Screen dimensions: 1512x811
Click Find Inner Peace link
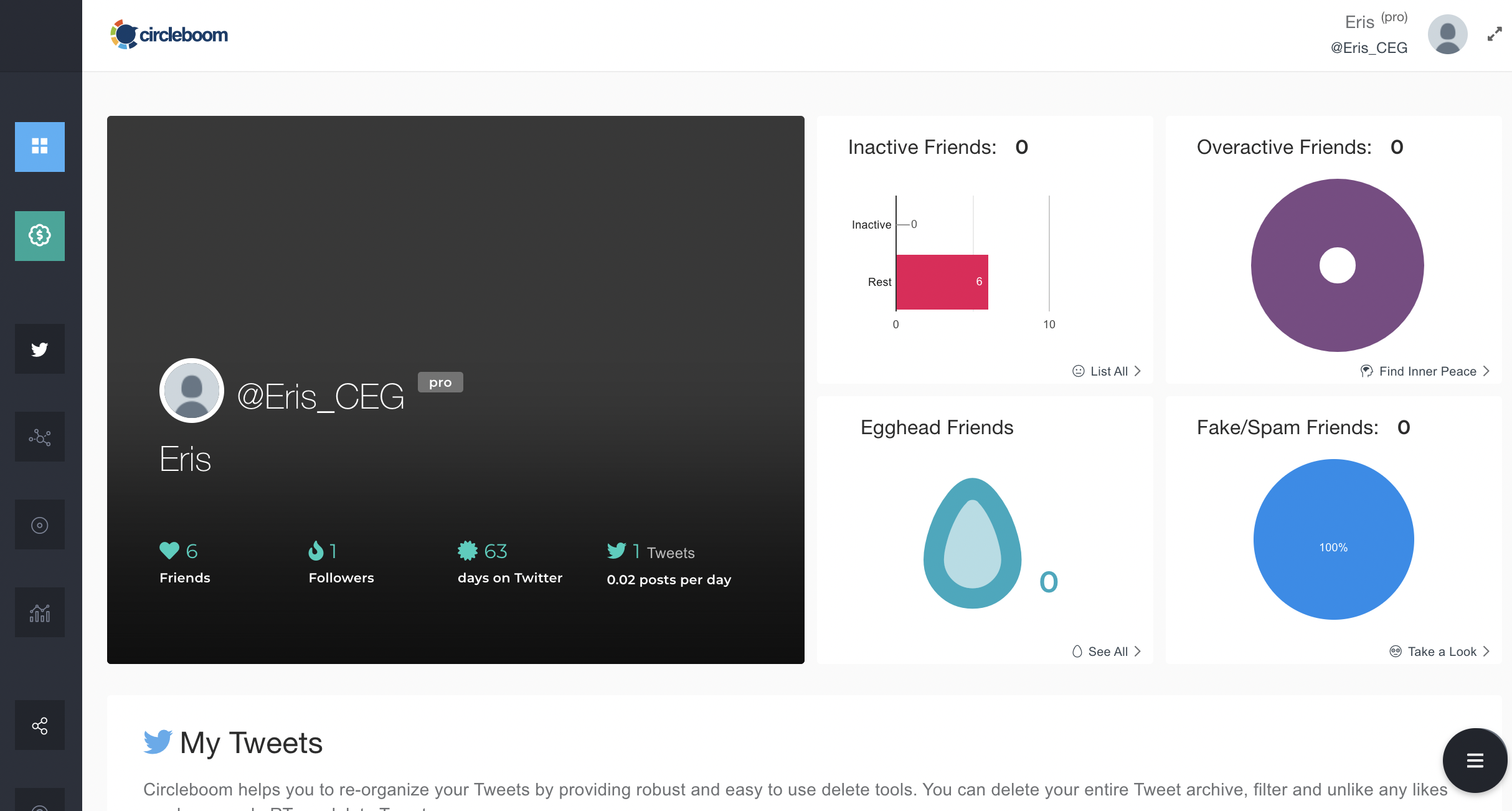(x=1425, y=371)
